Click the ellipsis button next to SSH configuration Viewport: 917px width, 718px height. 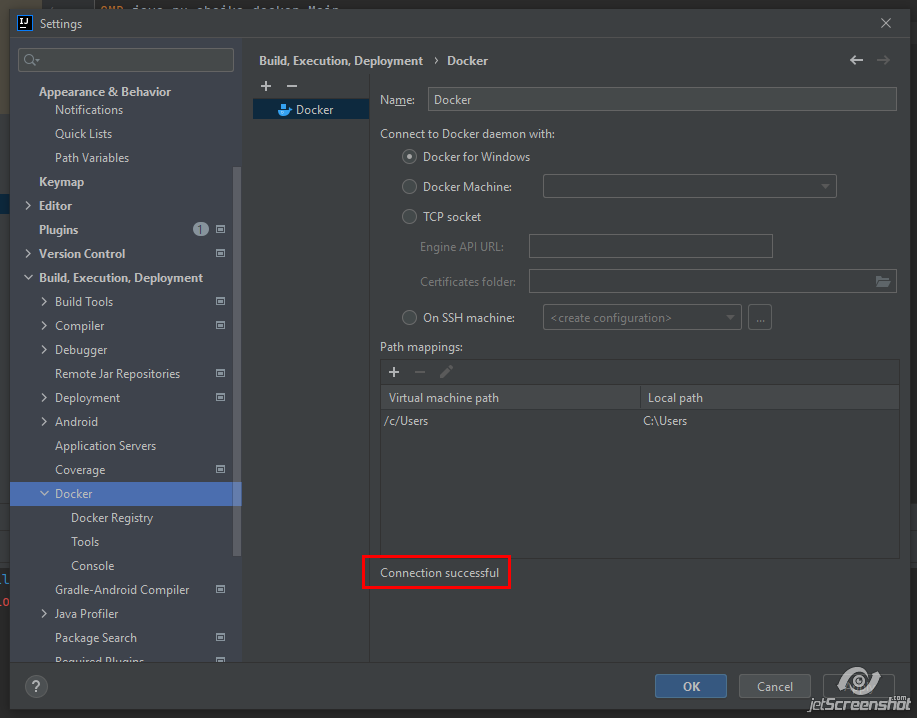click(760, 317)
